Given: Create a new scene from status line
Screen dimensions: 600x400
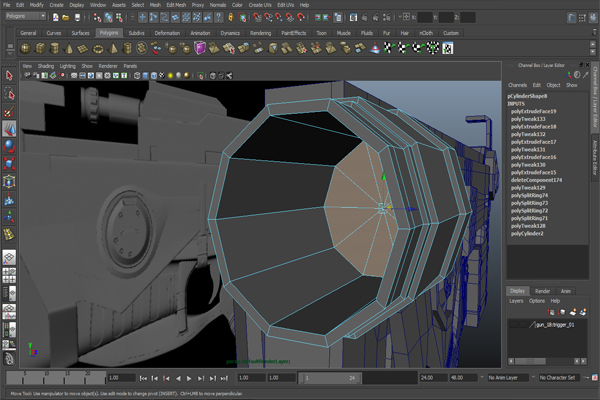Looking at the screenshot, I should coord(56,17).
